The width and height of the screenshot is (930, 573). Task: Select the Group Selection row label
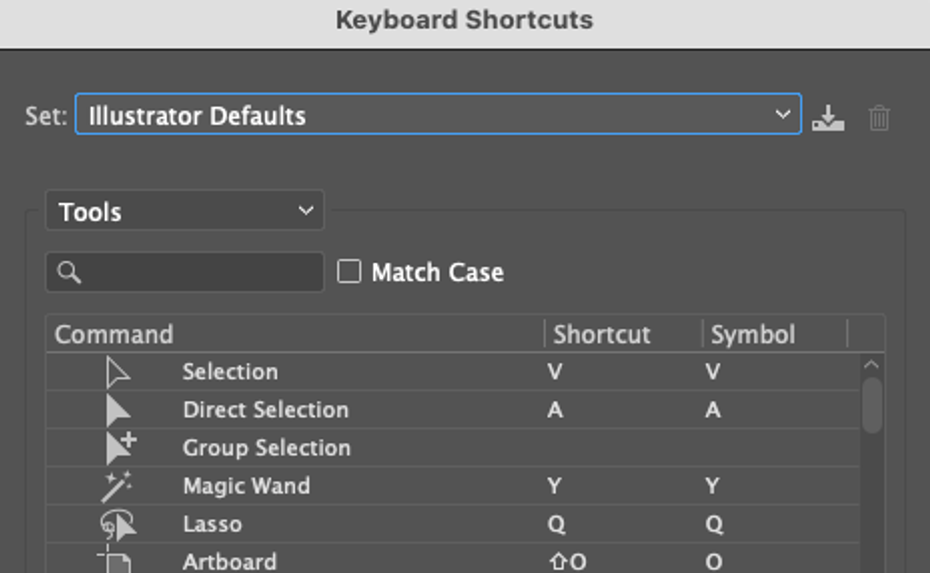[266, 448]
